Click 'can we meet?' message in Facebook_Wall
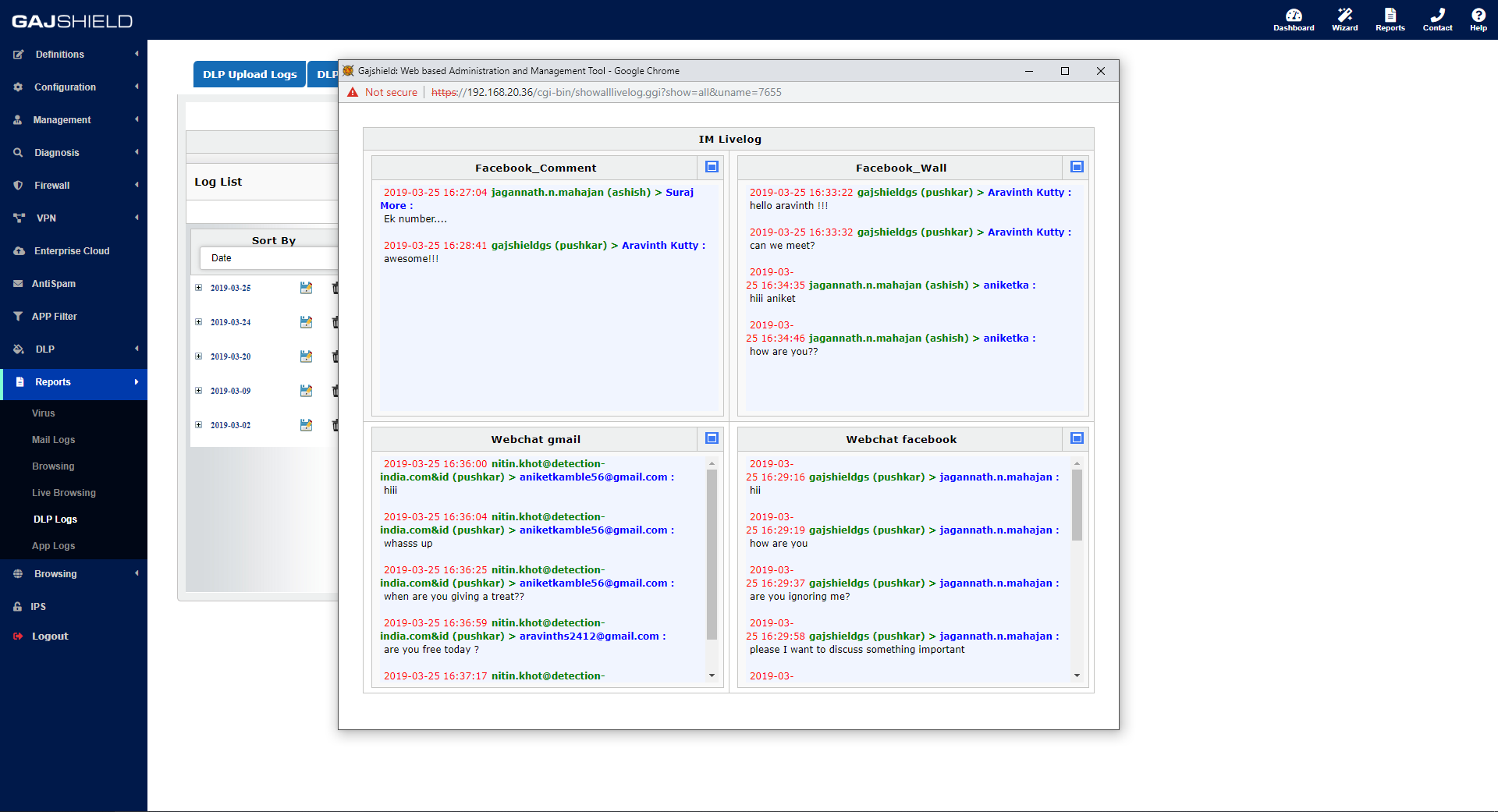Image resolution: width=1498 pixels, height=812 pixels. pos(782,246)
